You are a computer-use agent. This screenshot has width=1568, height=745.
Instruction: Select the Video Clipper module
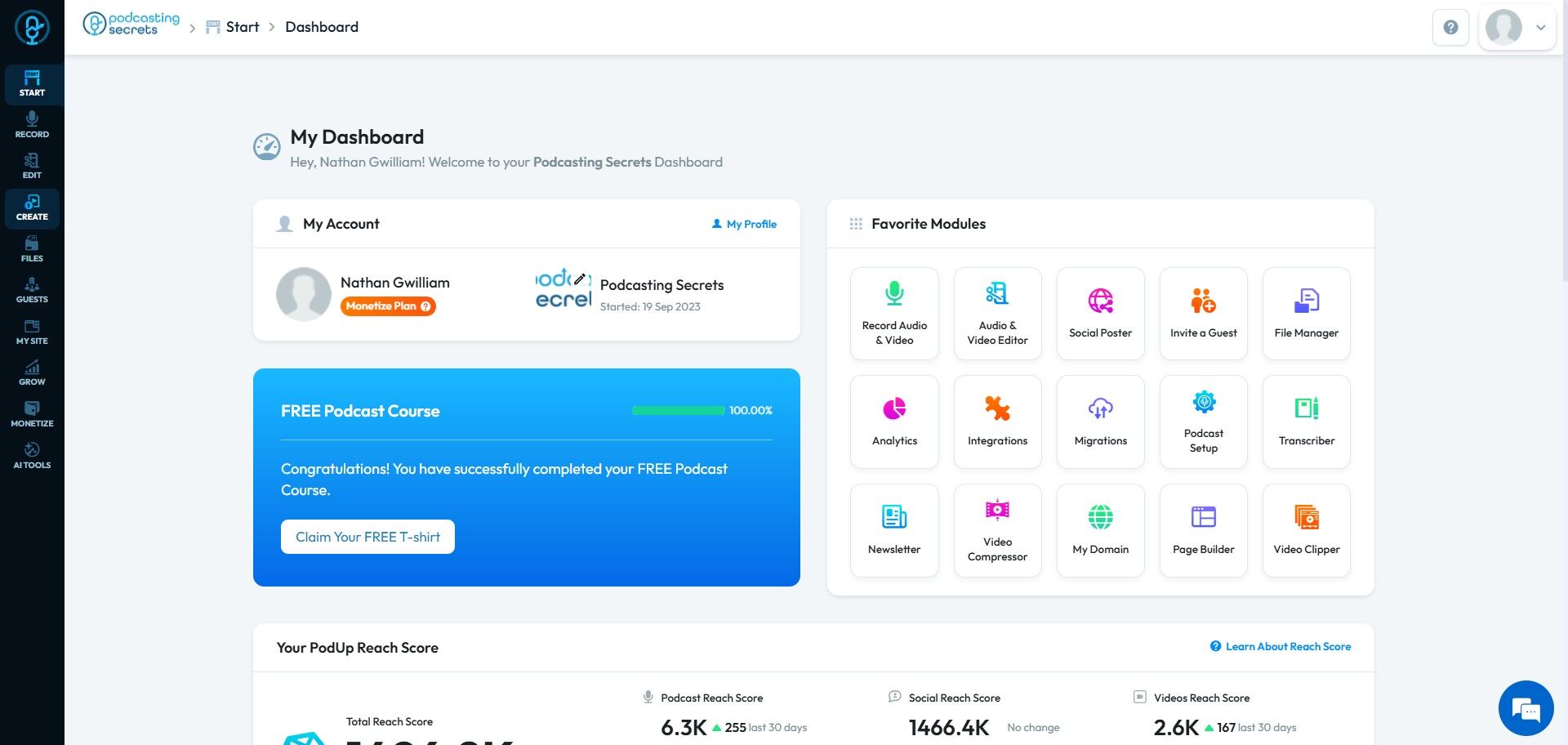1306,530
